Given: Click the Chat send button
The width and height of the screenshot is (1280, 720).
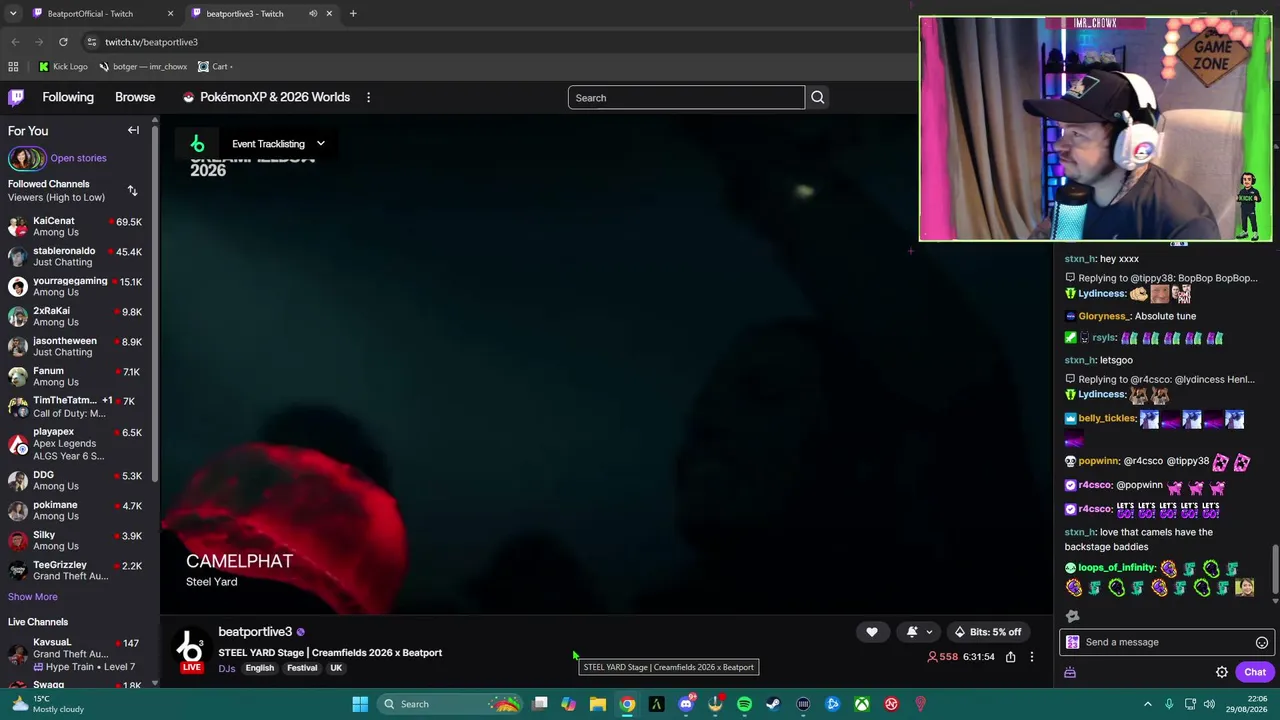Looking at the screenshot, I should pos(1255,673).
